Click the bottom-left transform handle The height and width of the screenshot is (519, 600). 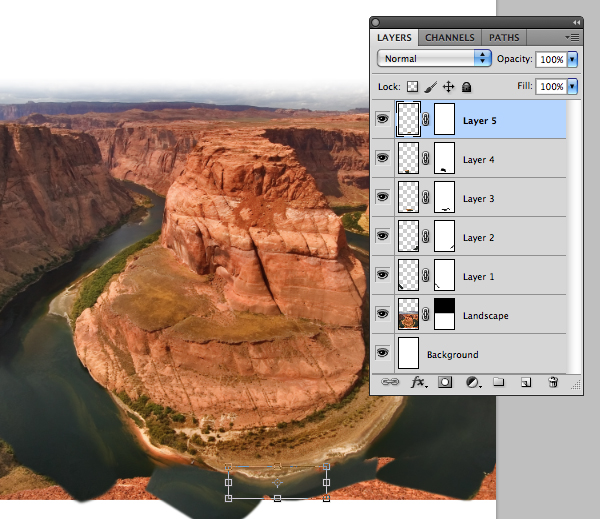(x=228, y=498)
